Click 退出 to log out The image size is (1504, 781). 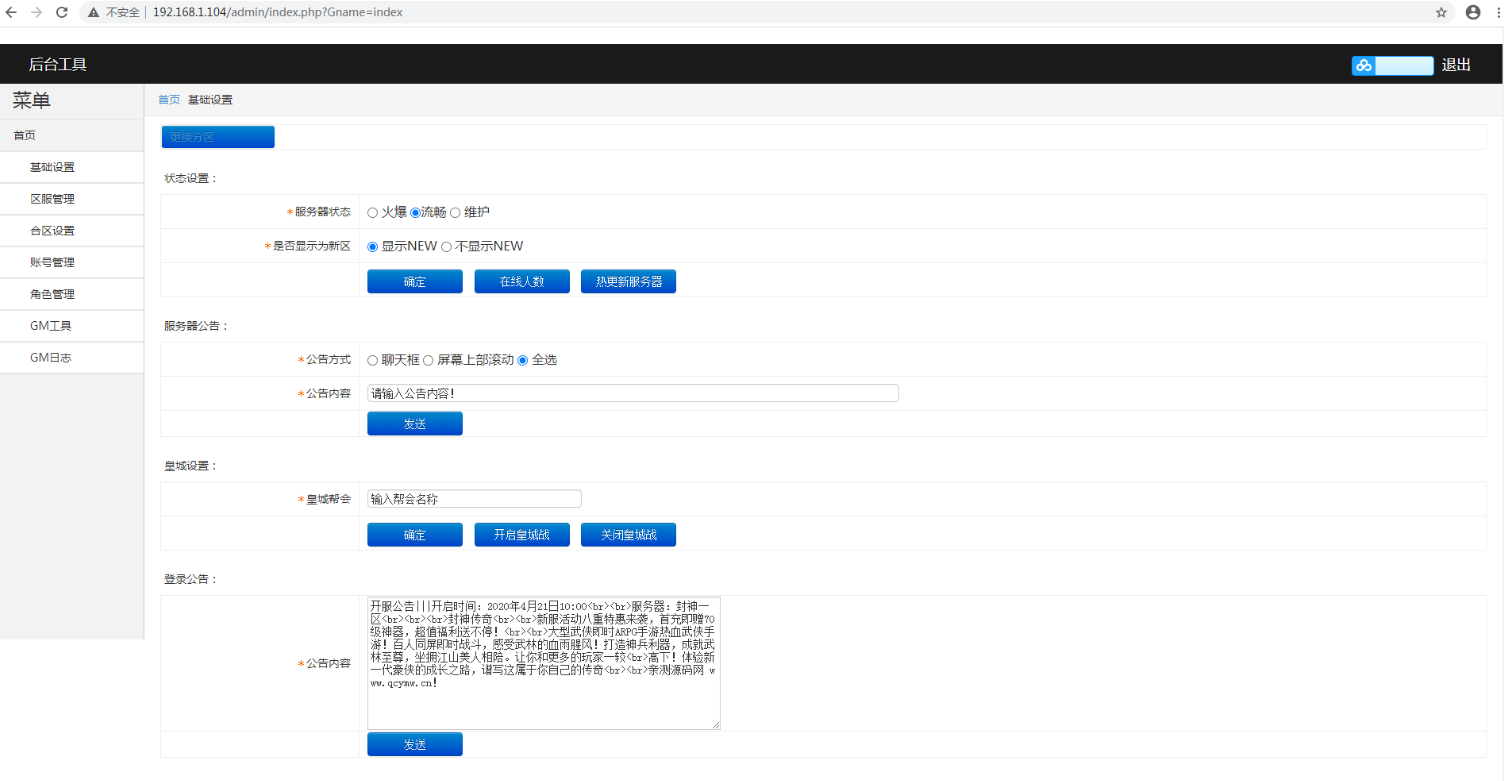click(x=1456, y=64)
